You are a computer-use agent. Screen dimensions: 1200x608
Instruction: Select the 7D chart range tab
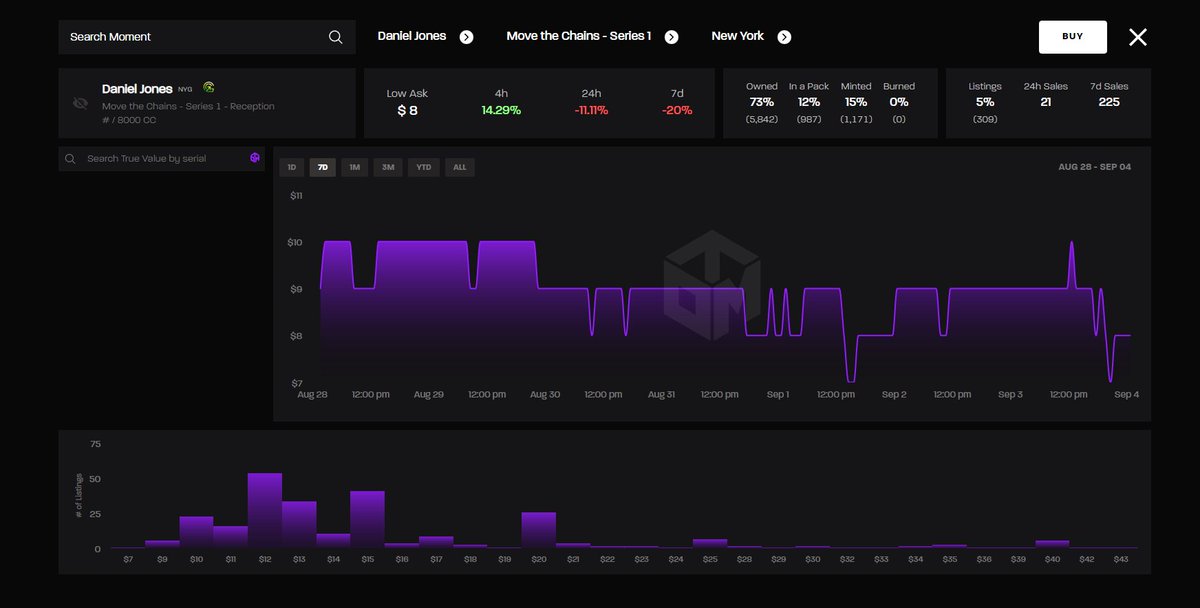[x=323, y=167]
